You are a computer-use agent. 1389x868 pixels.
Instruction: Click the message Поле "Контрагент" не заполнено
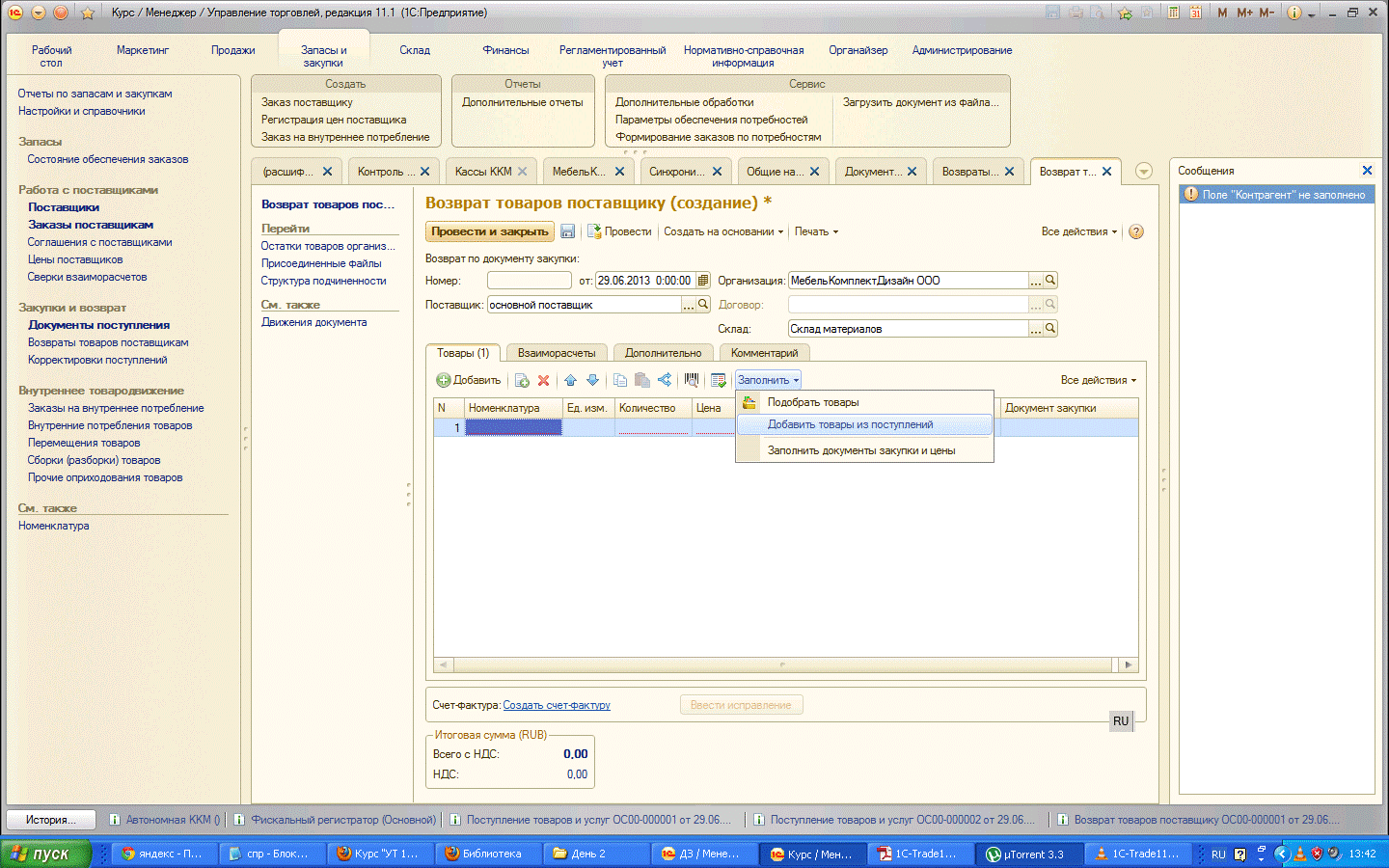coord(1277,195)
